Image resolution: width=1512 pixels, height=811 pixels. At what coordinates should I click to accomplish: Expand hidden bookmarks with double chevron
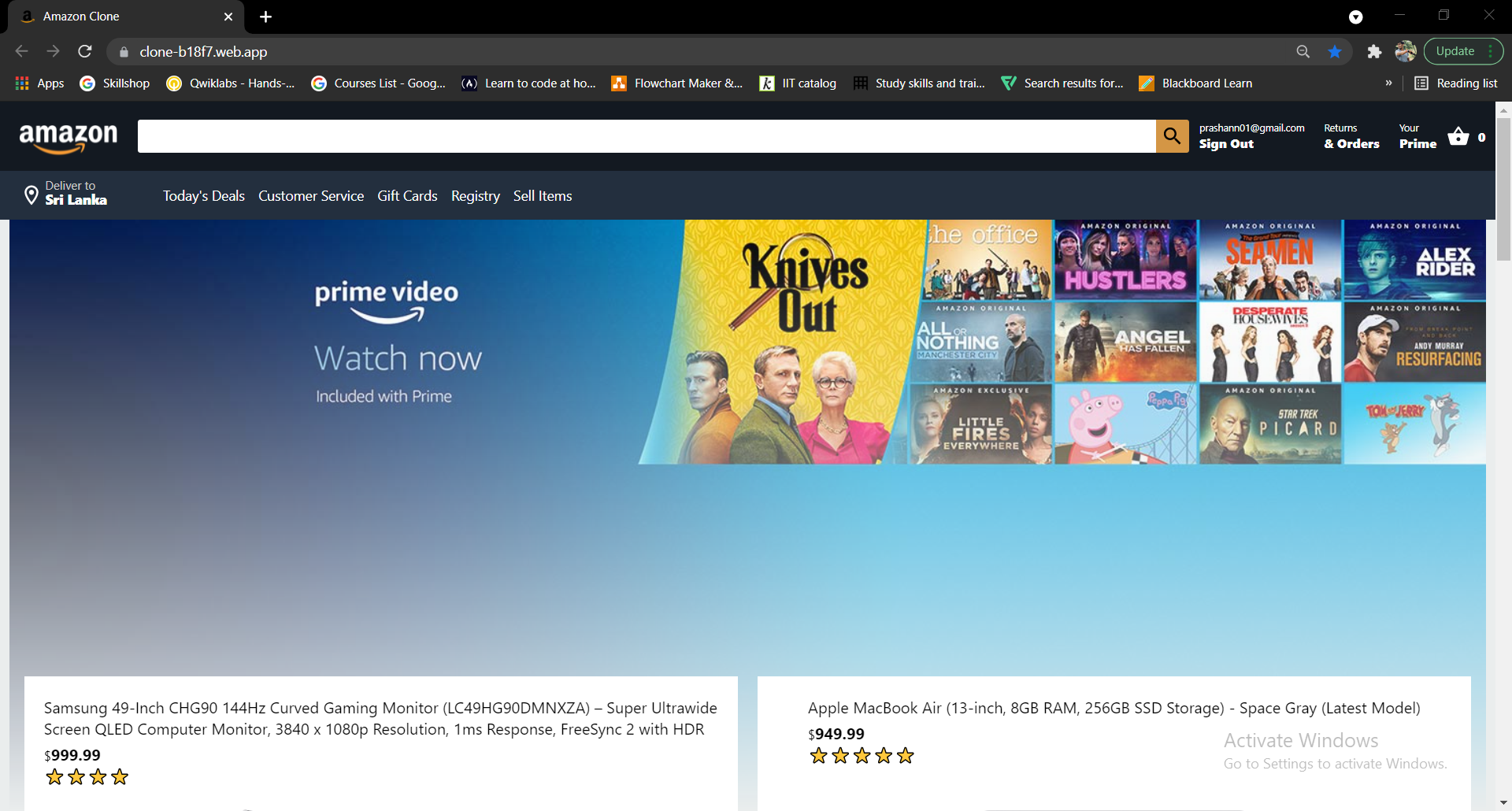pyautogui.click(x=1388, y=83)
